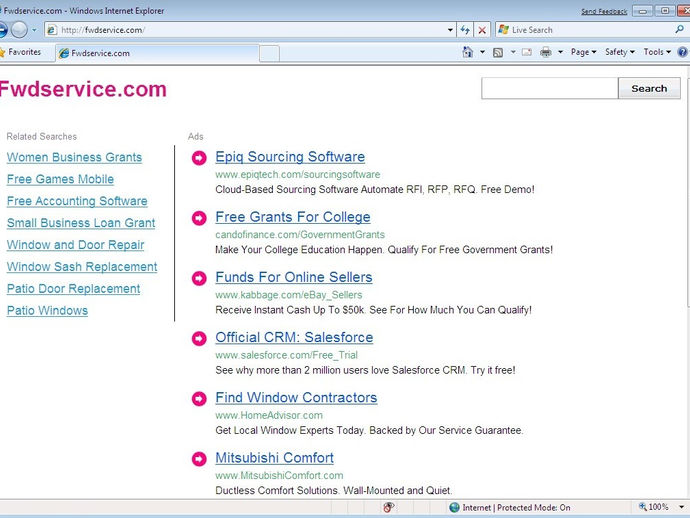
Task: Expand the zoom level dropdown arrow
Action: click(x=681, y=507)
